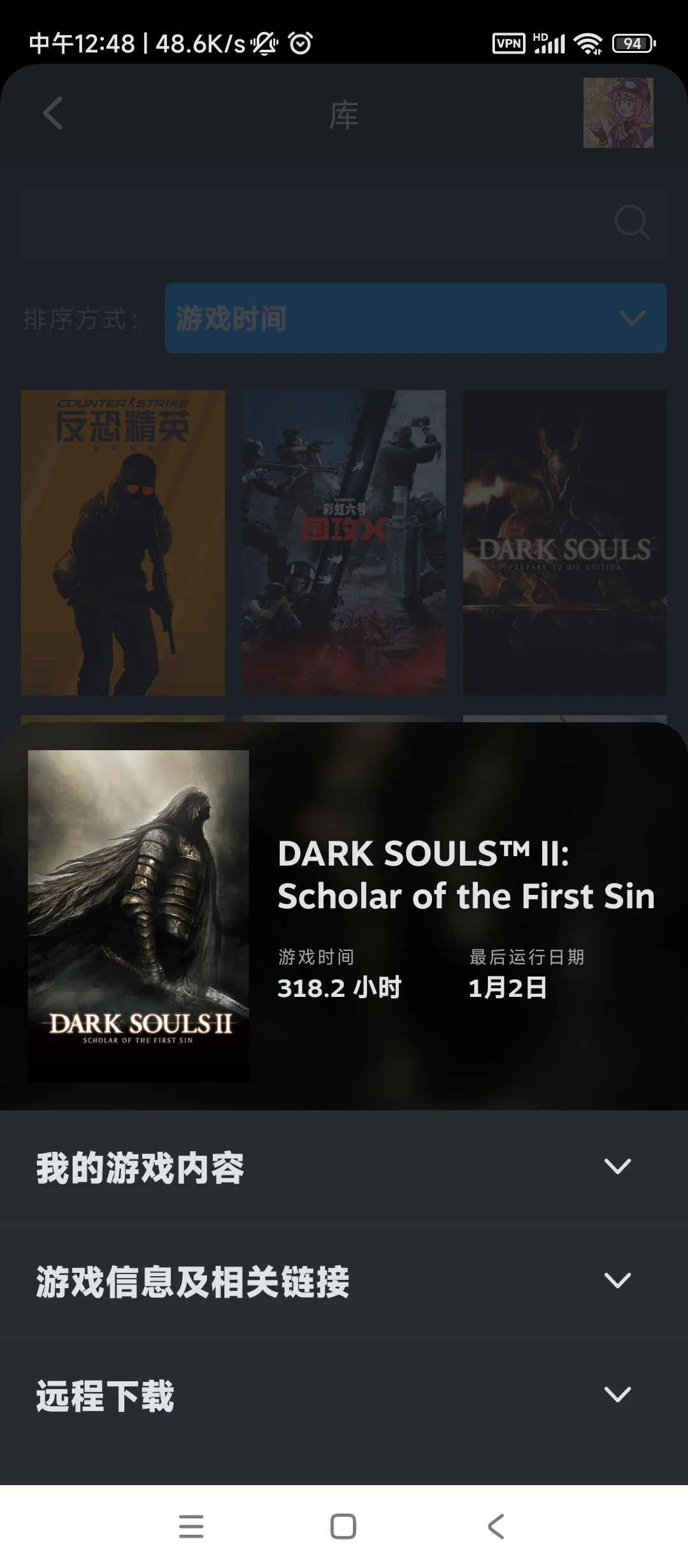Expand the 我的游戏内容 section
688x1568 pixels.
pos(344,1167)
